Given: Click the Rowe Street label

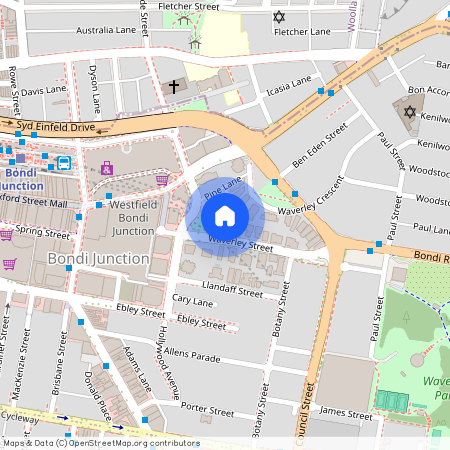Looking at the screenshot, I should (x=14, y=90).
